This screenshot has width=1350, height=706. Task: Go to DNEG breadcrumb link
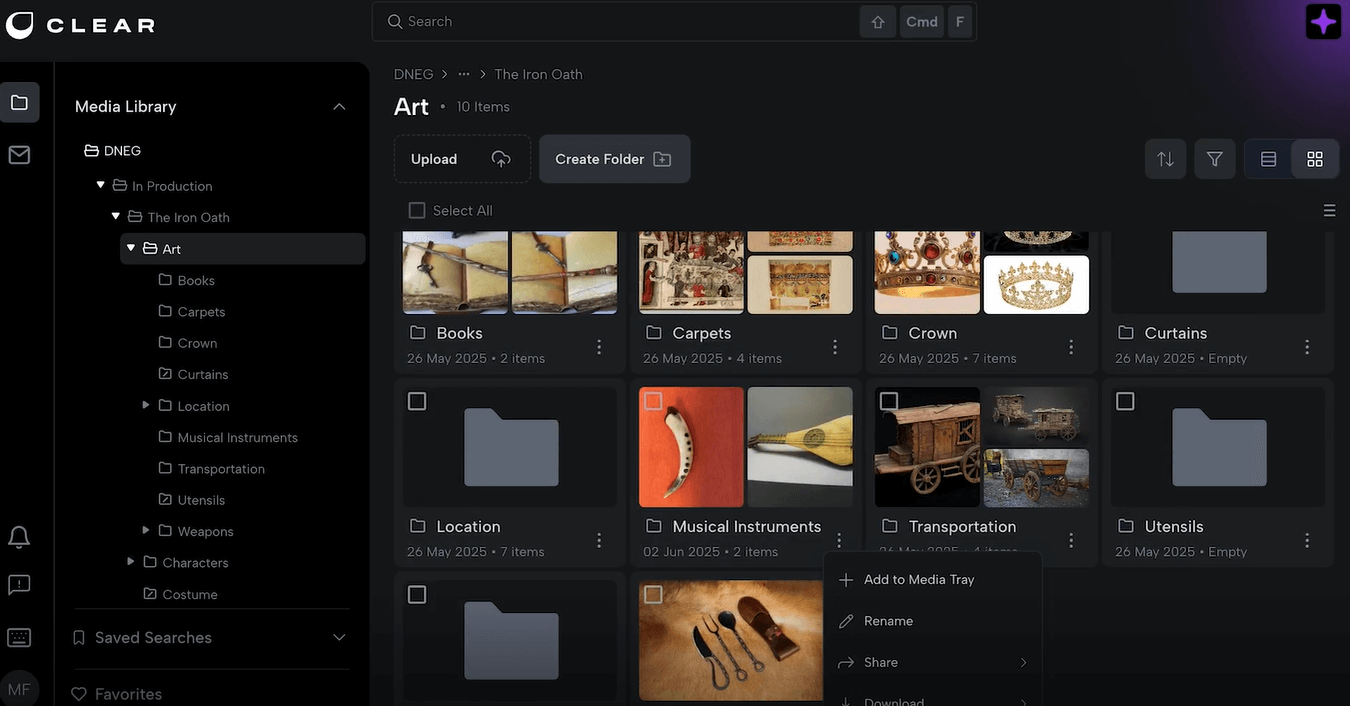point(413,74)
